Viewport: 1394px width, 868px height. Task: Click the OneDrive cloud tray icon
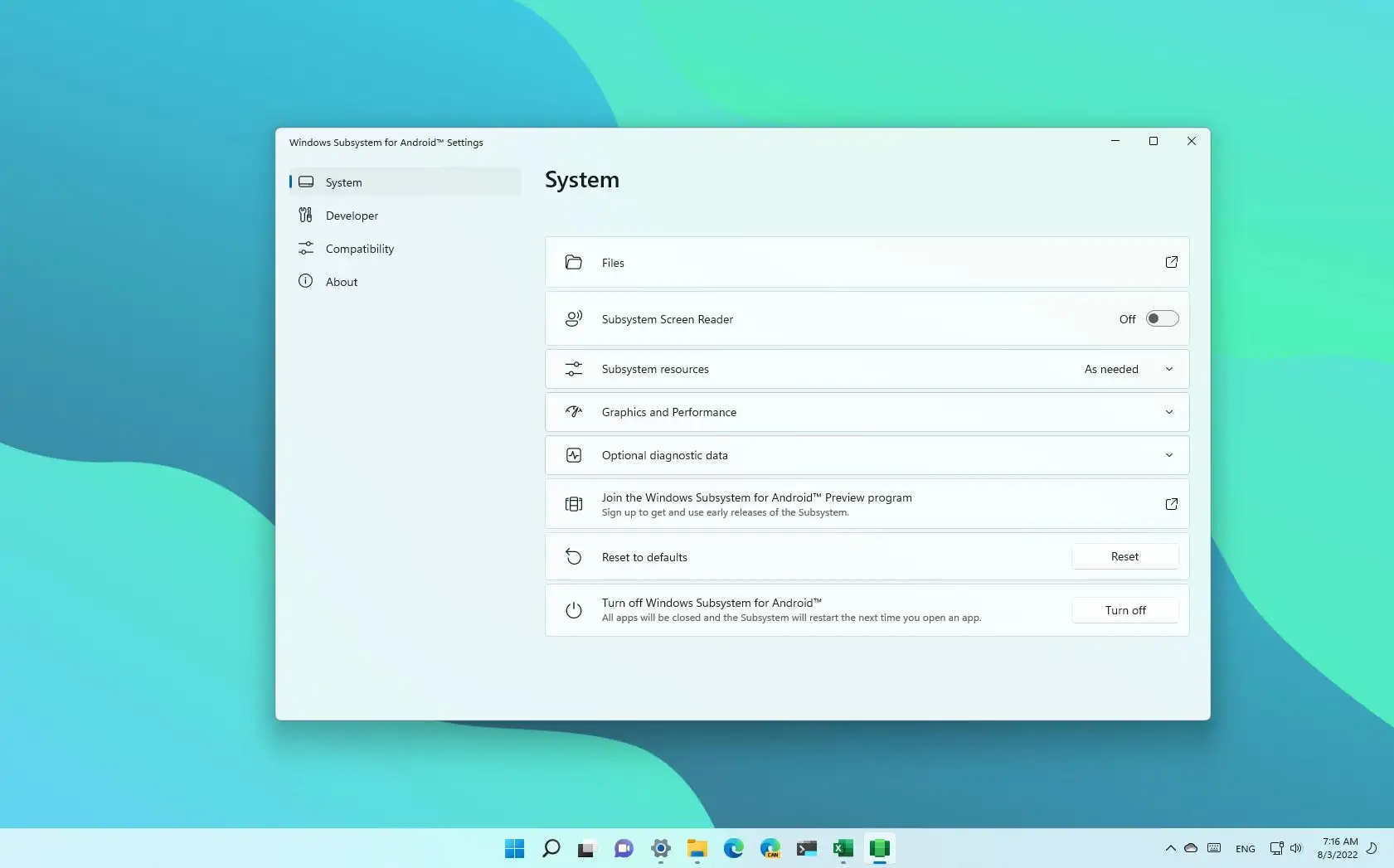coord(1191,848)
